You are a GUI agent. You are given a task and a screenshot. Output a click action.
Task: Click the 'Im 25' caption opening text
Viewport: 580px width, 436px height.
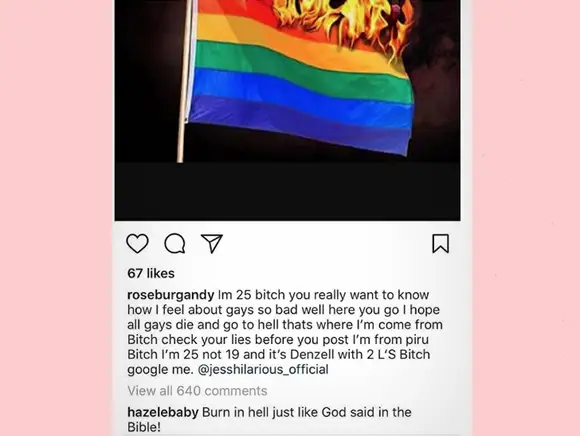tap(235, 295)
